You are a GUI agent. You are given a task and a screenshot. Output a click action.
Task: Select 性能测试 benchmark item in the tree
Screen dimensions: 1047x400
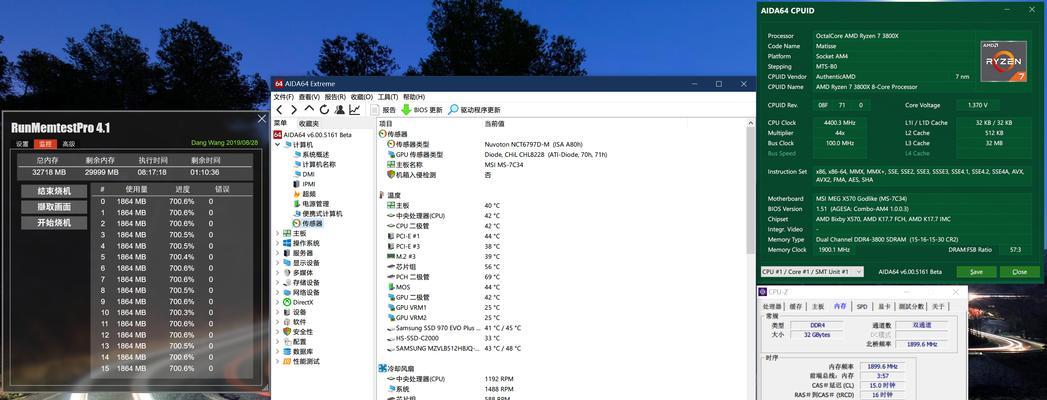pyautogui.click(x=301, y=361)
